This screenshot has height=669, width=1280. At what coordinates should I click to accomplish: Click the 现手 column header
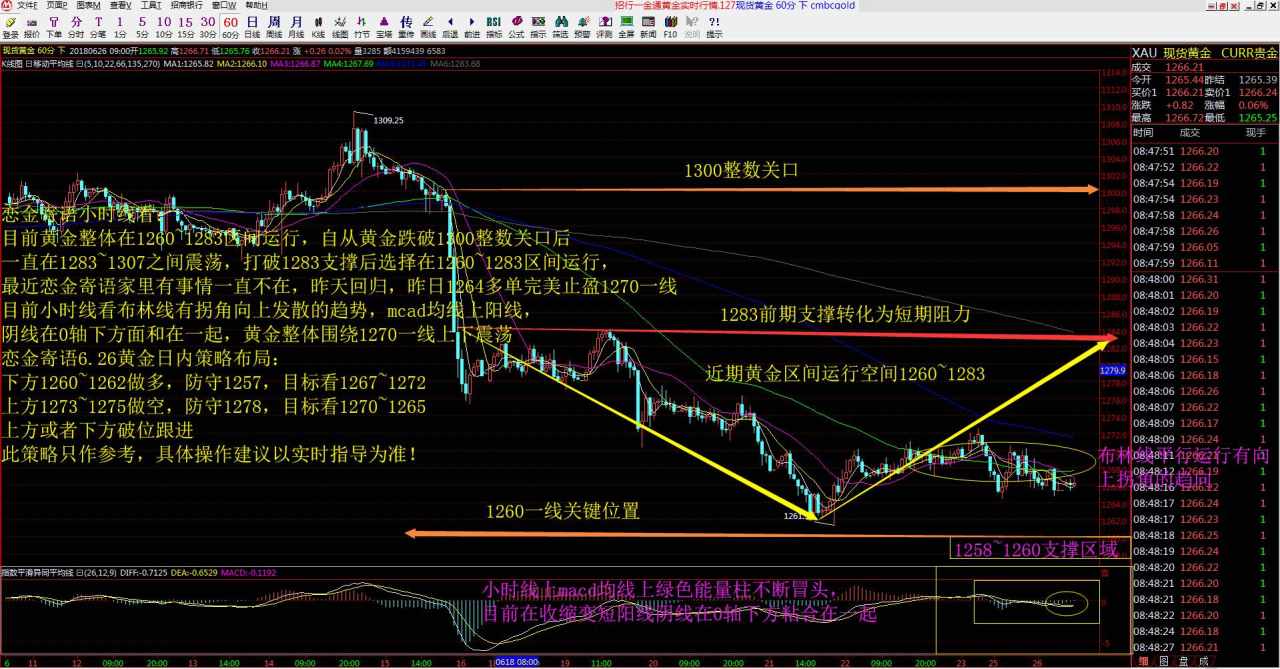point(1255,133)
